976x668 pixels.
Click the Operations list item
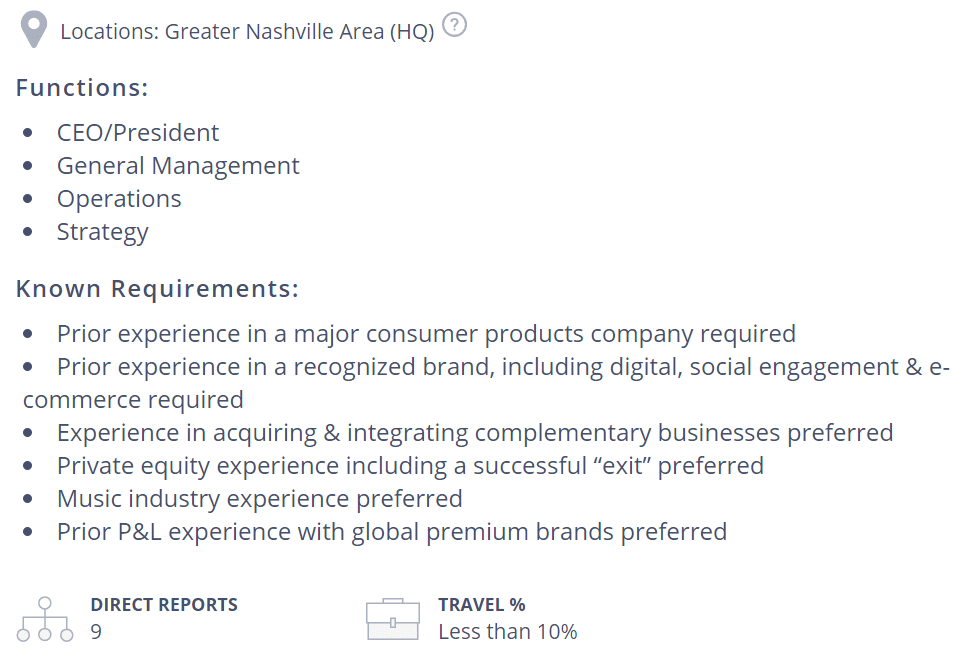click(119, 199)
